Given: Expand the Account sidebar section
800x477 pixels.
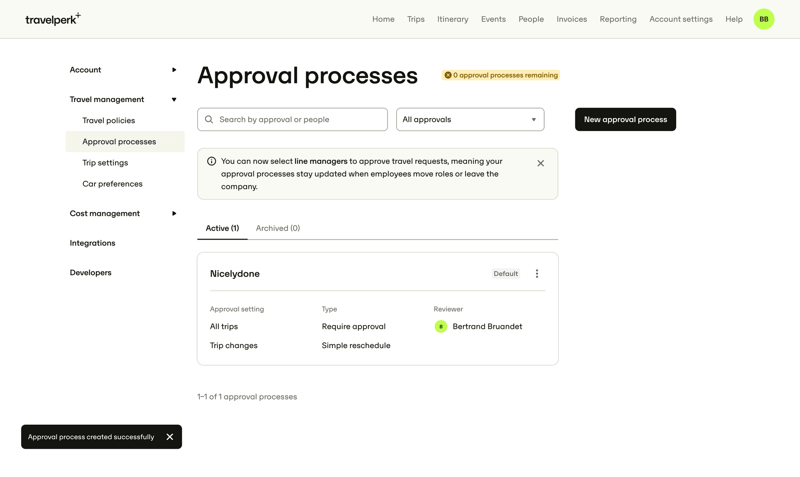Looking at the screenshot, I should tap(173, 70).
